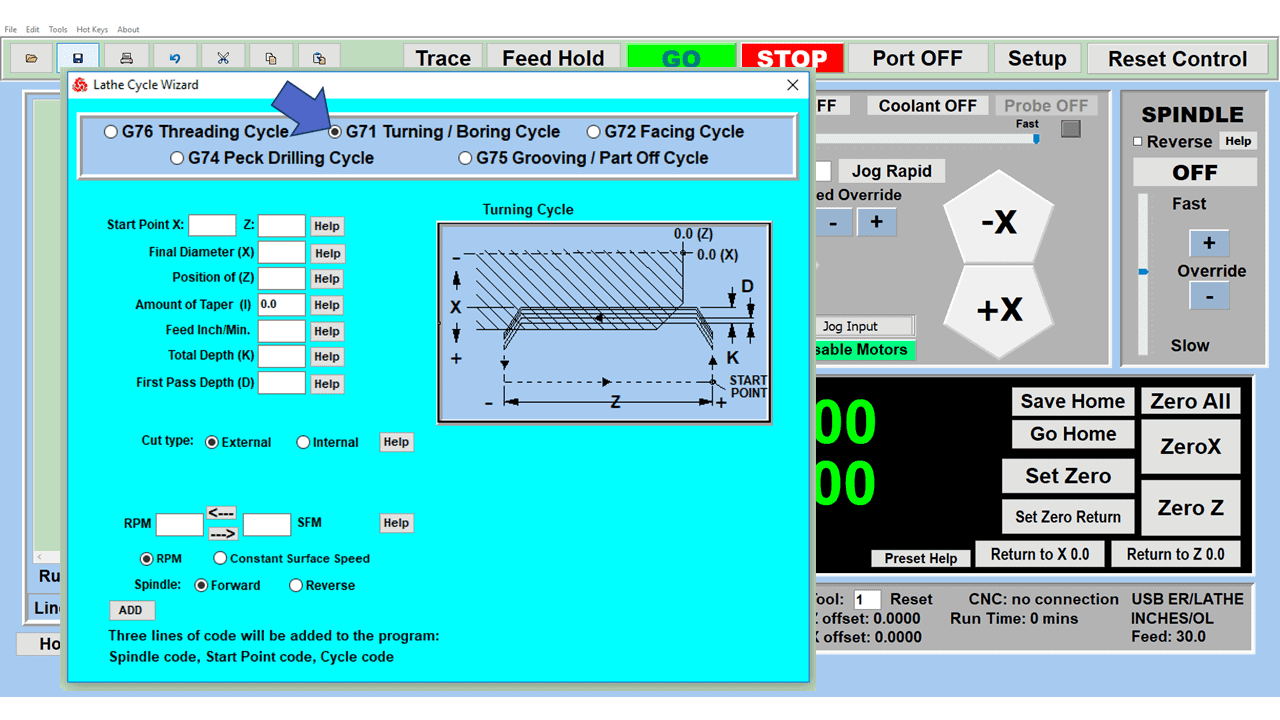The width and height of the screenshot is (1280, 720).
Task: Click the Preset Help button
Action: click(921, 558)
